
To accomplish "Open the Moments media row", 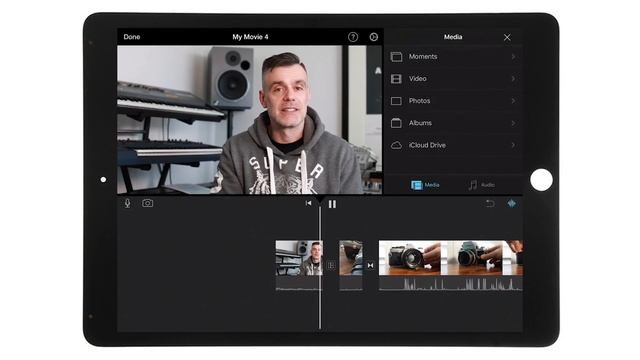I will (453, 57).
